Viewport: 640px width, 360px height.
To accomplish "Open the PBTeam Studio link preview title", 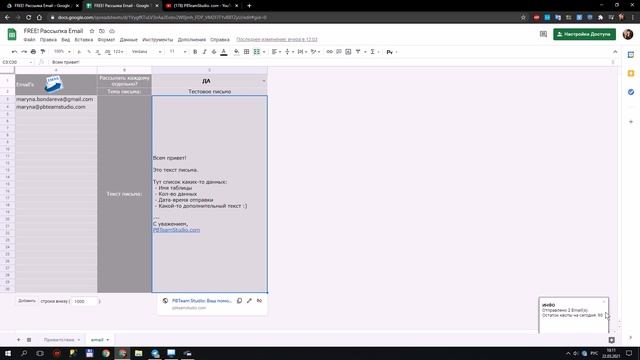I will (202, 301).
